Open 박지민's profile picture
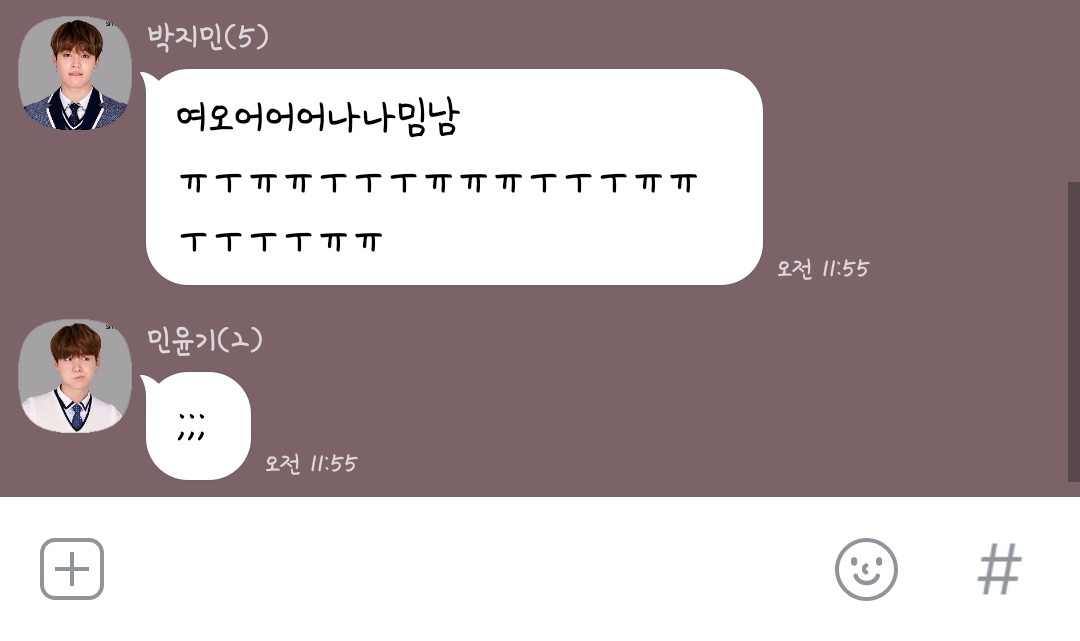The width and height of the screenshot is (1080, 641). click(x=74, y=73)
